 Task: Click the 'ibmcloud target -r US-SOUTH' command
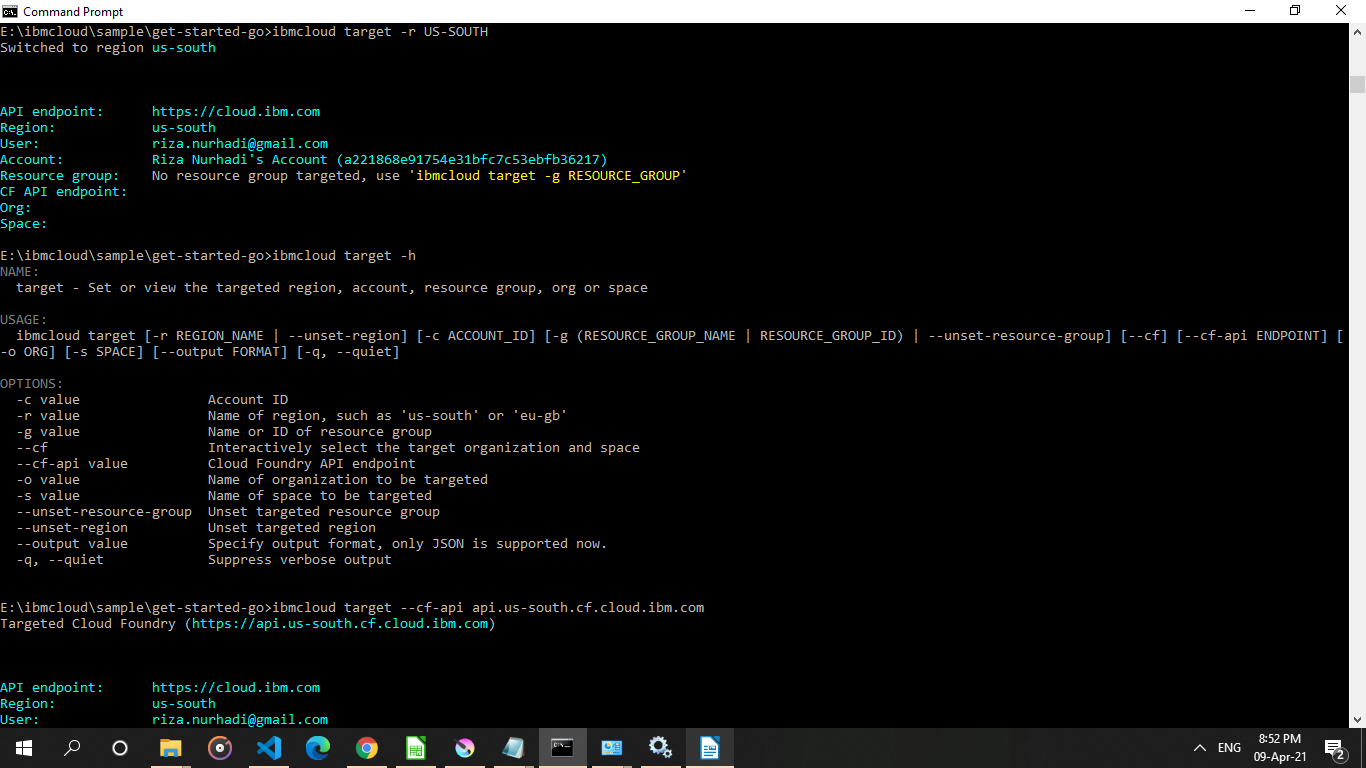pyautogui.click(x=380, y=32)
